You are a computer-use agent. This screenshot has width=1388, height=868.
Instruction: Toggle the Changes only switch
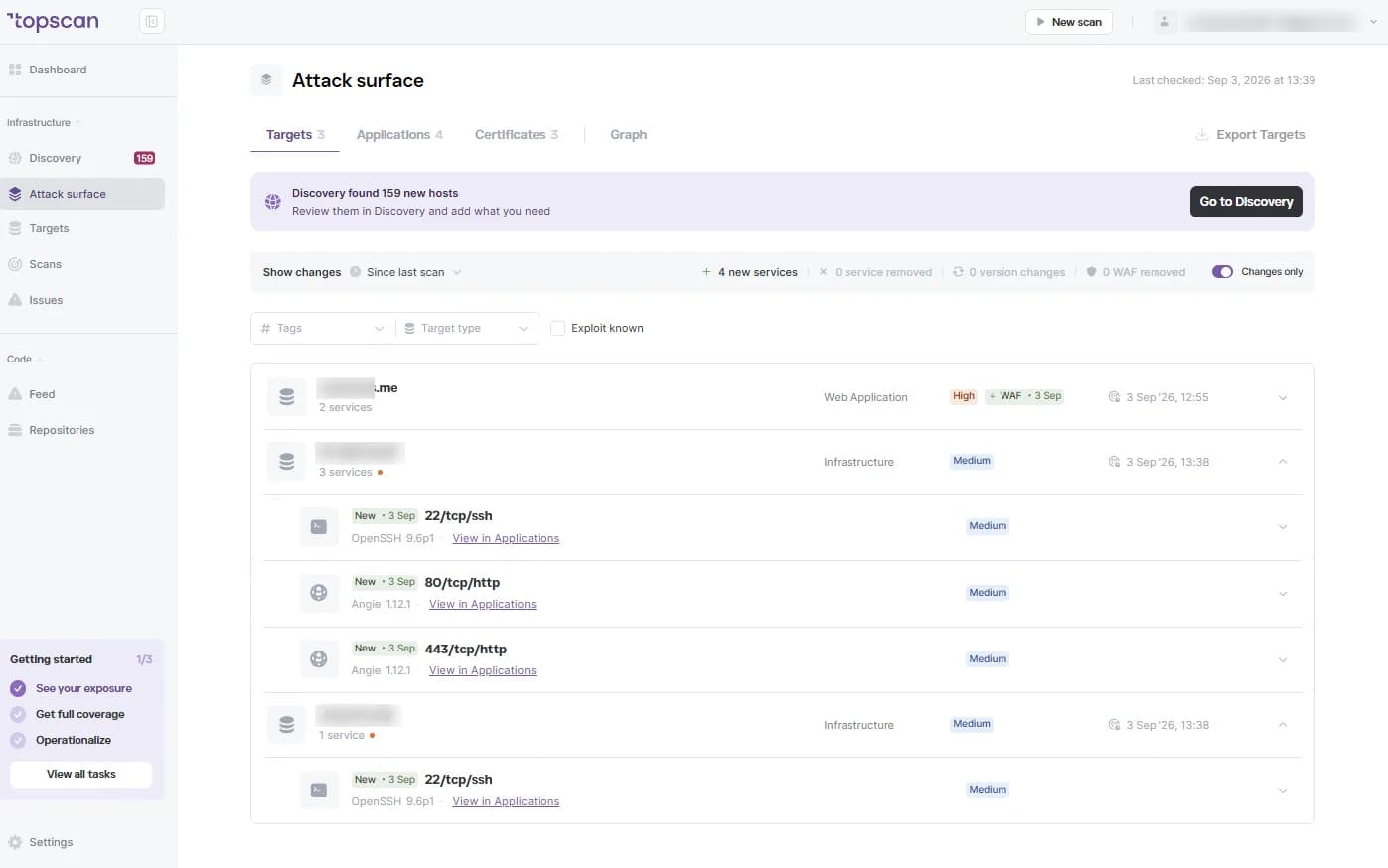click(x=1222, y=272)
